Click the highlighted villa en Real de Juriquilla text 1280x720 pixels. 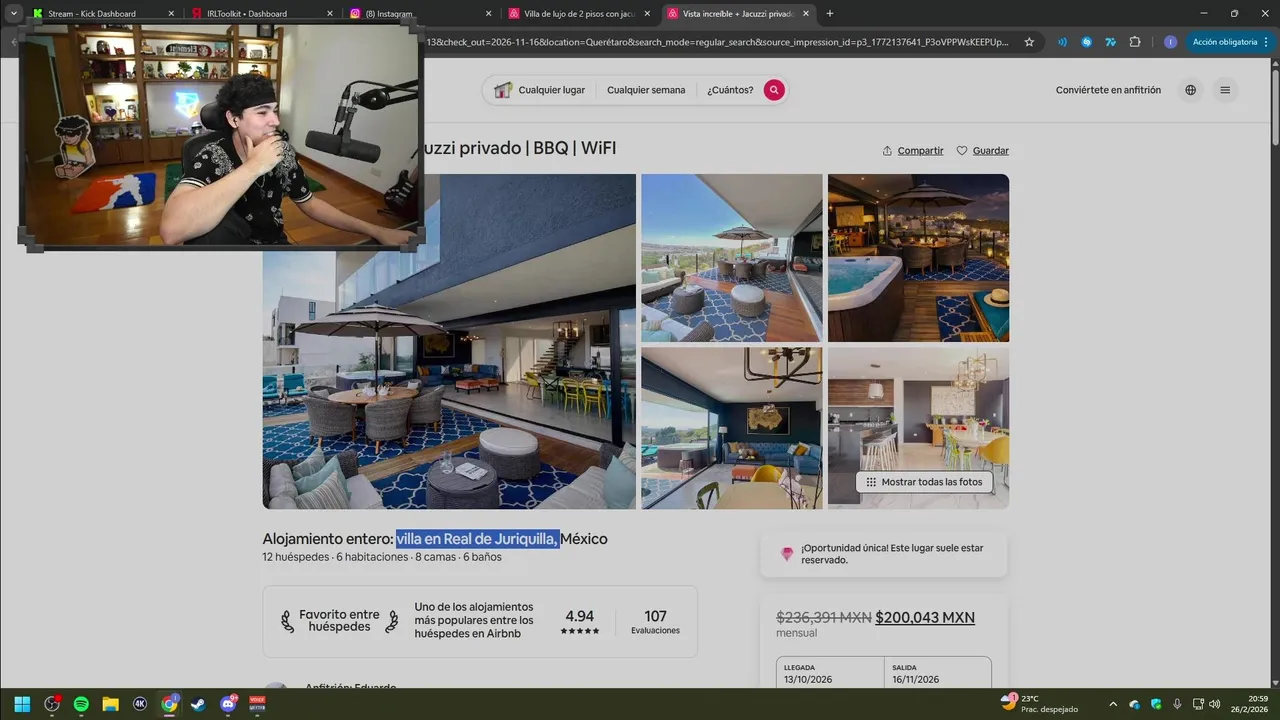[x=477, y=539]
